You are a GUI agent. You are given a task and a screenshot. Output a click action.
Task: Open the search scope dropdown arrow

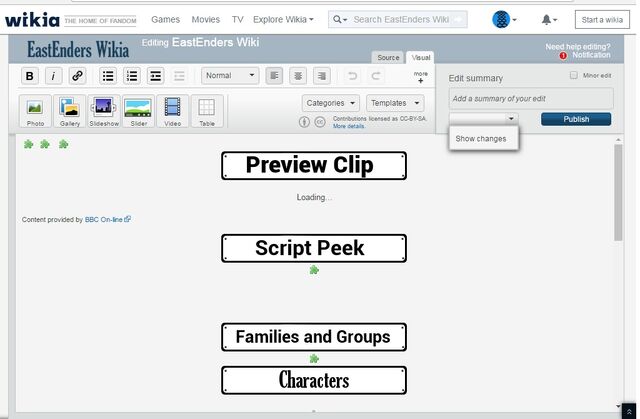[340, 20]
